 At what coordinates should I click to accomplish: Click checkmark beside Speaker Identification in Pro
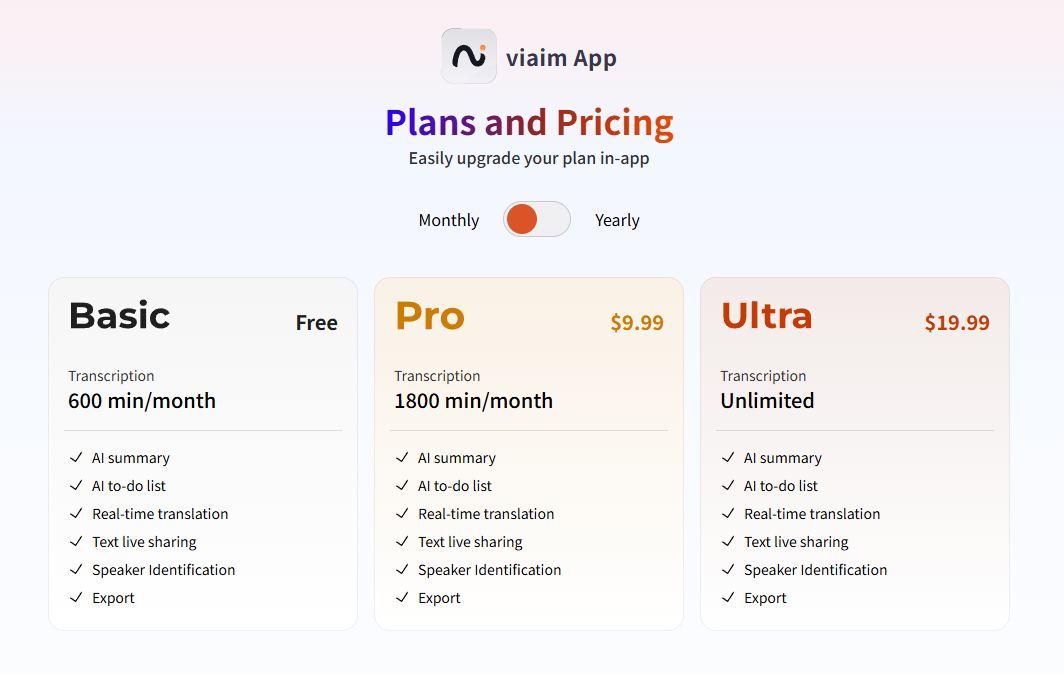click(402, 569)
